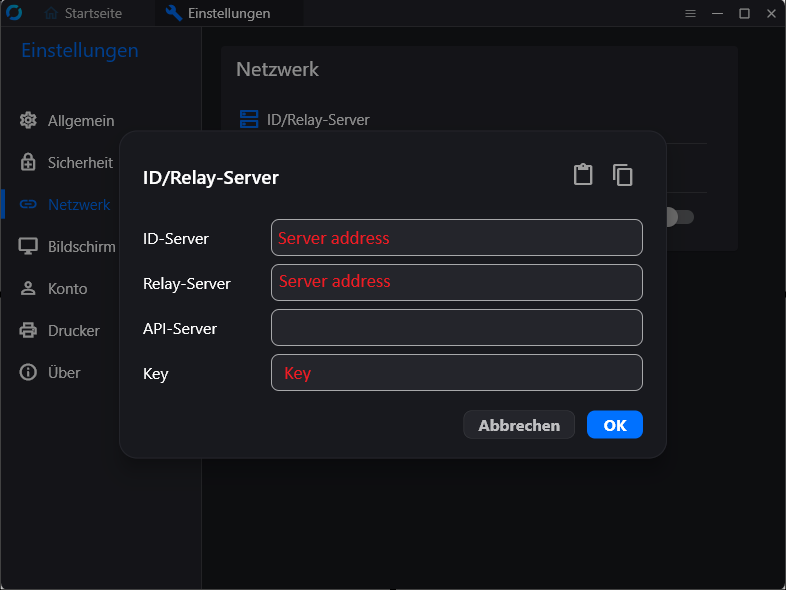
Task: Click the Sicherheit lock icon
Action: click(28, 162)
